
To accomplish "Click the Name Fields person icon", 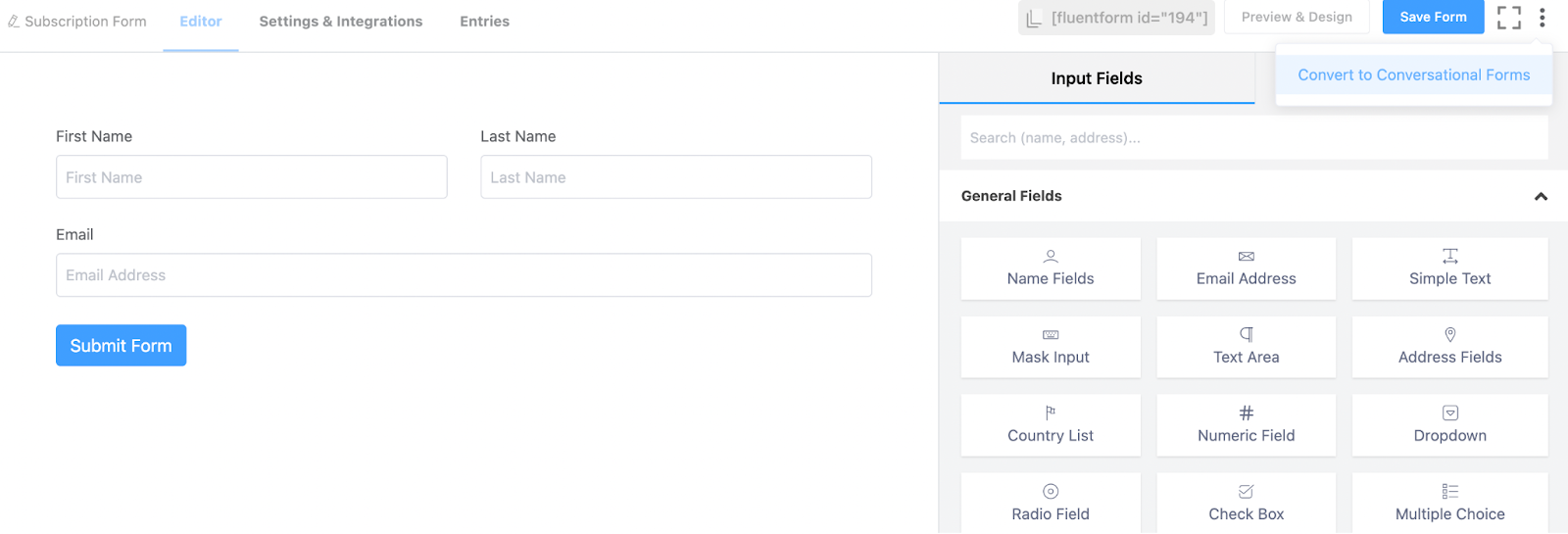I will (x=1051, y=257).
